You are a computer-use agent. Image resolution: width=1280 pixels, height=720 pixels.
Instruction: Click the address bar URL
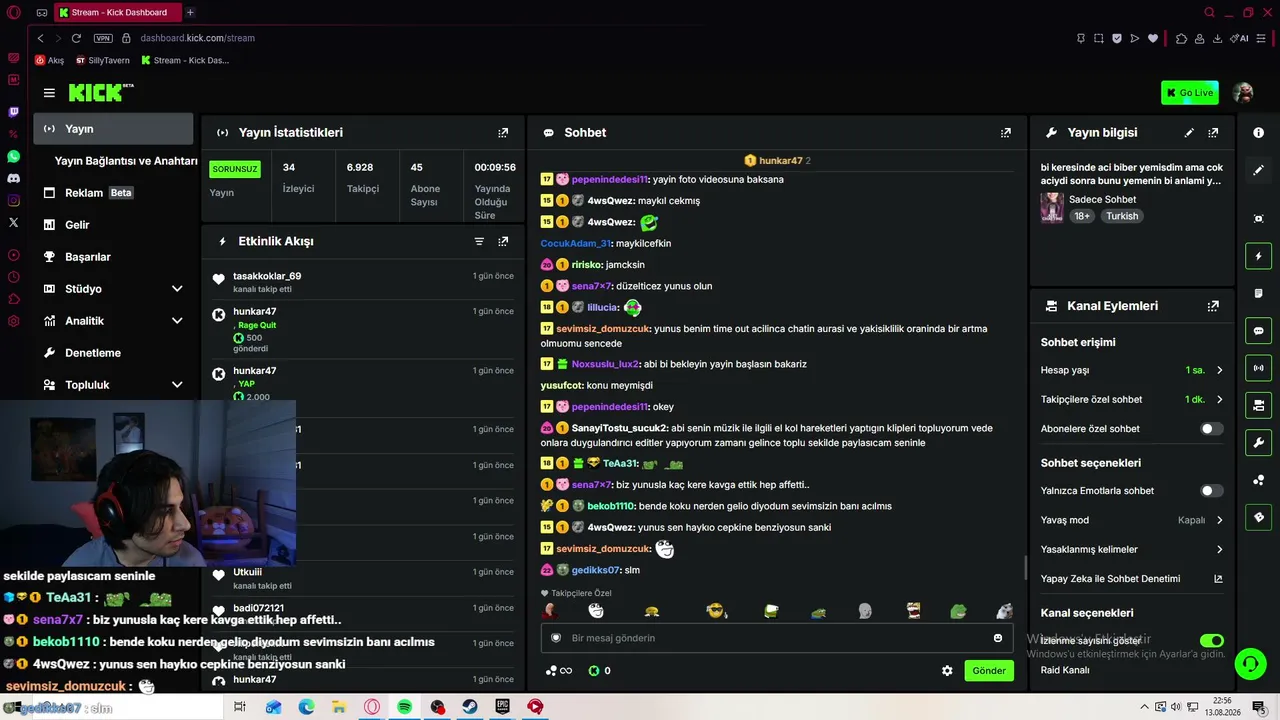[x=198, y=38]
